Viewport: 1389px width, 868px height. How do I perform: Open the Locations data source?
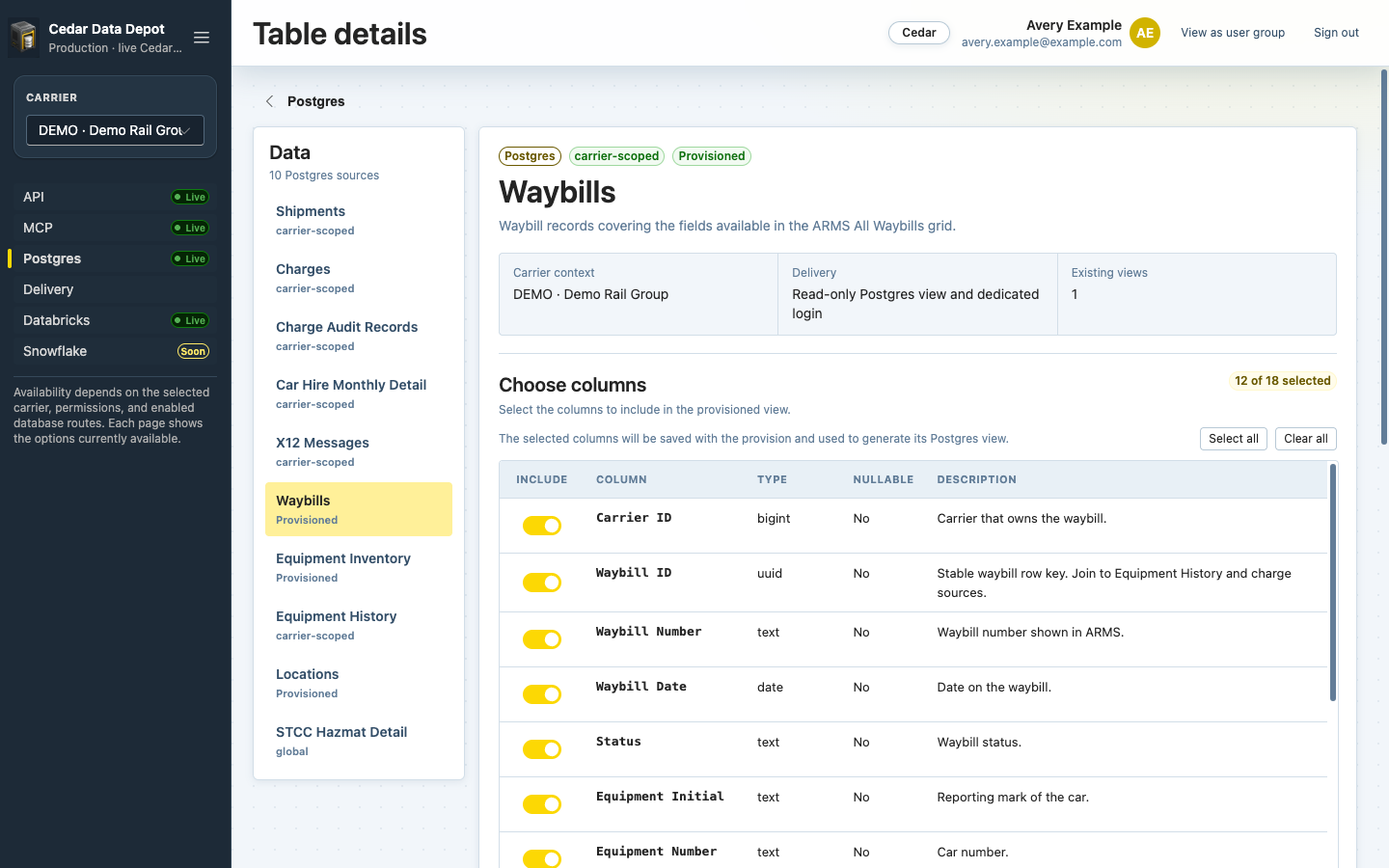pos(359,683)
